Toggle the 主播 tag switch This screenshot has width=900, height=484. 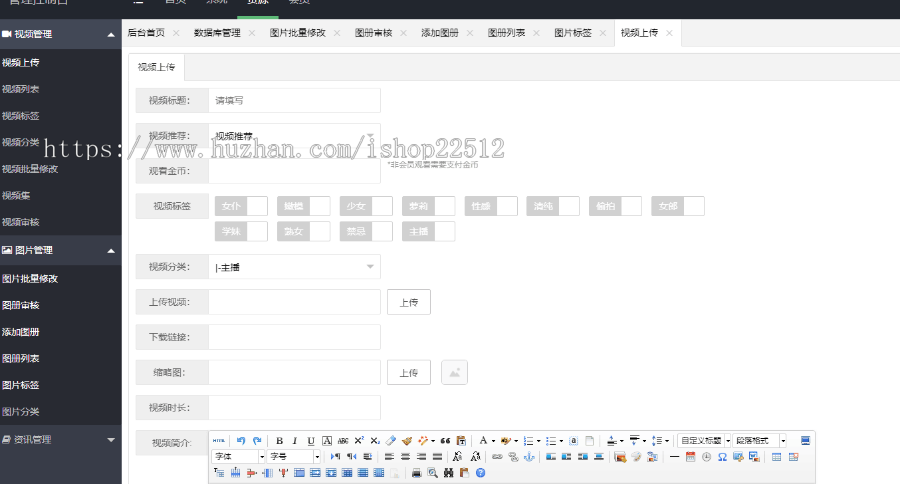(x=428, y=231)
